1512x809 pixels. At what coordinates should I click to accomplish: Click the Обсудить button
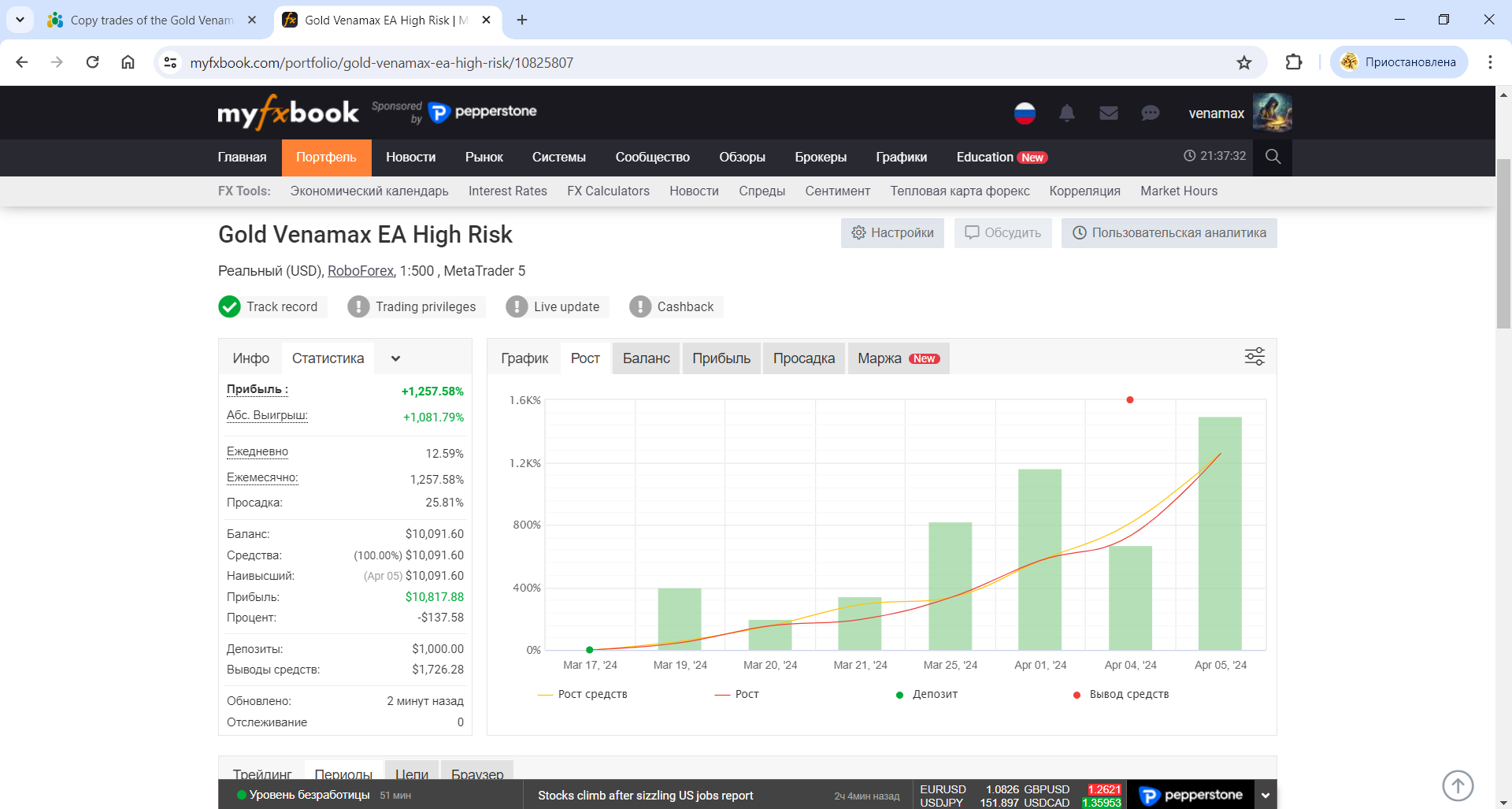[1003, 233]
